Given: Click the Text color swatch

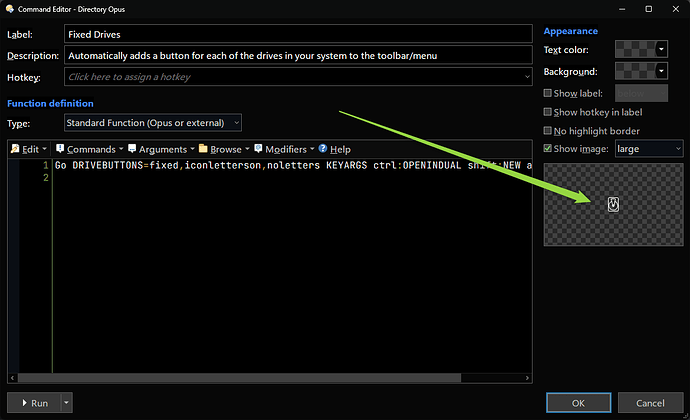Looking at the screenshot, I should (x=635, y=49).
